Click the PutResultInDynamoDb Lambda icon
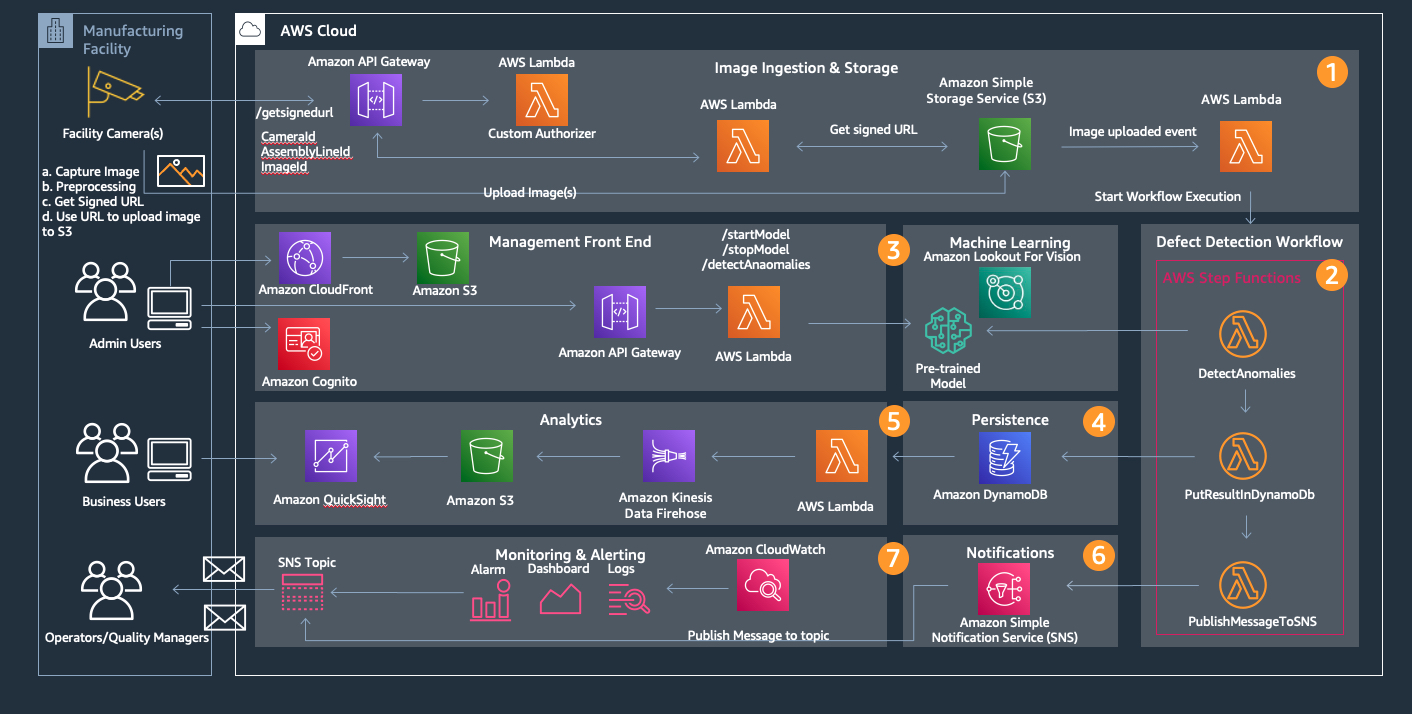The image size is (1412, 714). click(x=1245, y=457)
